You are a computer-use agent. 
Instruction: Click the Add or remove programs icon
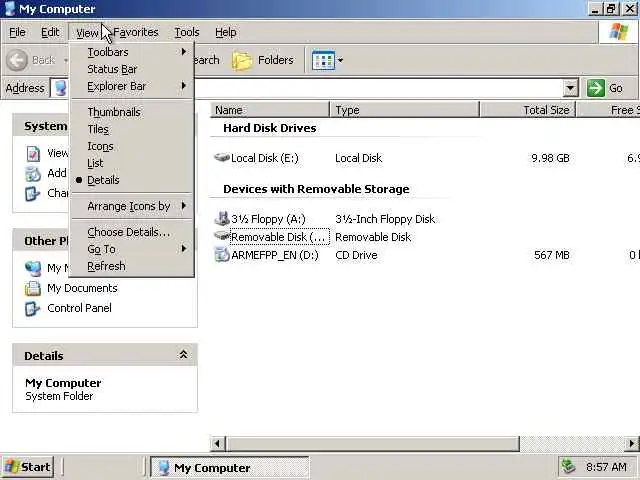point(33,173)
